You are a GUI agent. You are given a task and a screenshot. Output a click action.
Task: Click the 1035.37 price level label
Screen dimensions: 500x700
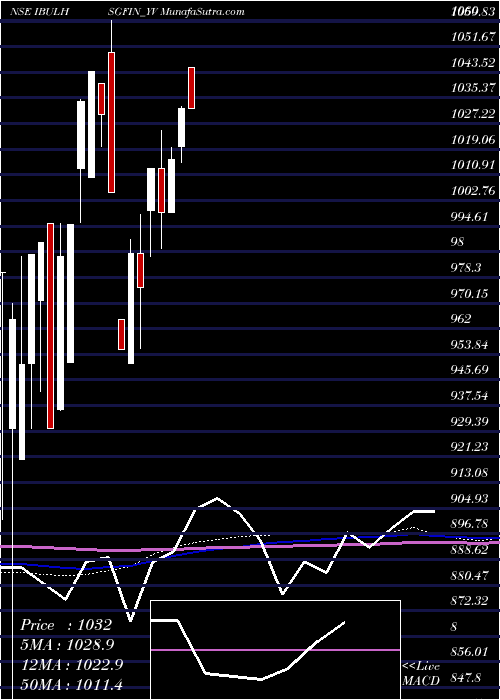tap(473, 88)
